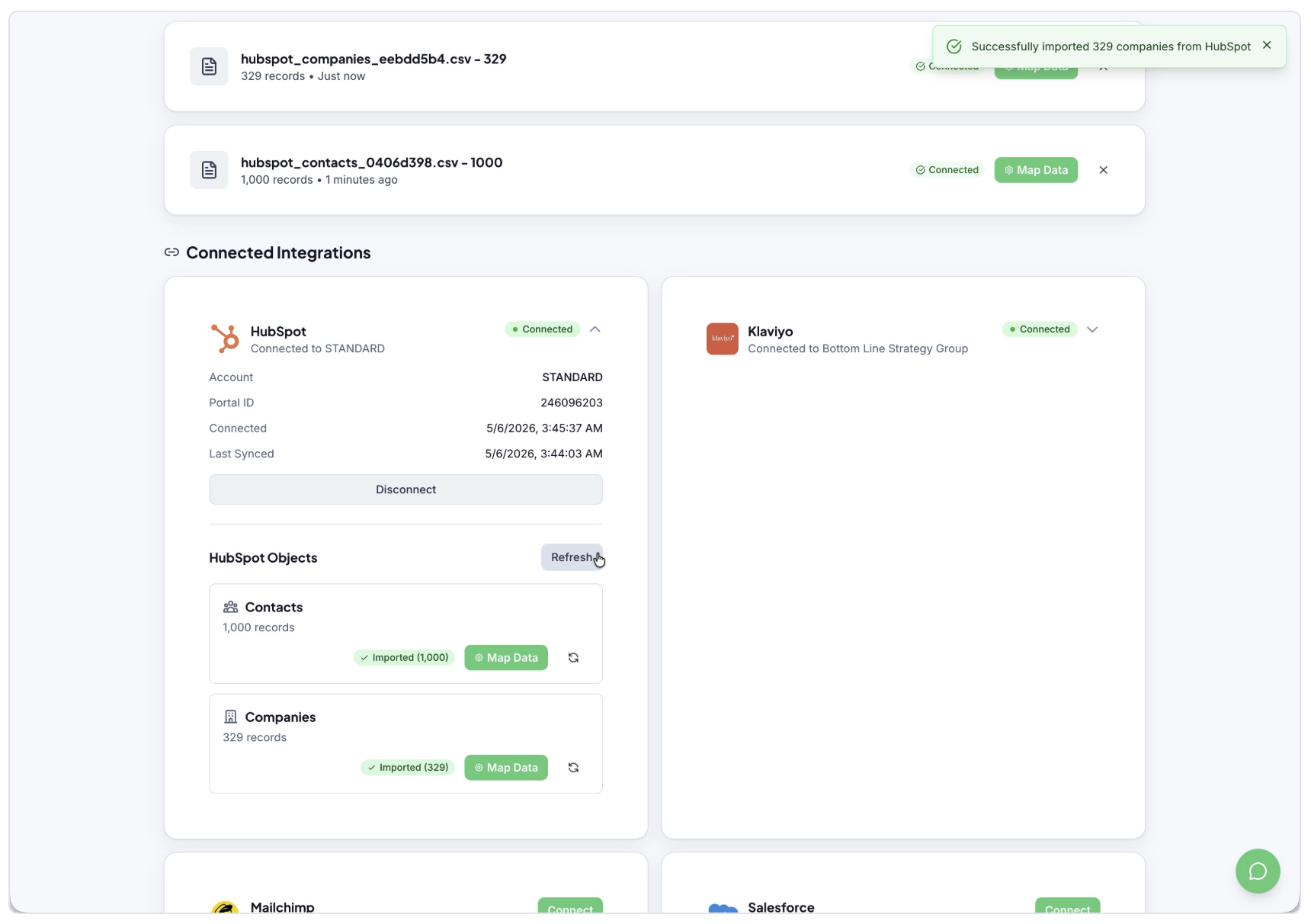Refresh the HubSpot Objects list
Viewport: 1311px width, 924px height.
tap(572, 557)
